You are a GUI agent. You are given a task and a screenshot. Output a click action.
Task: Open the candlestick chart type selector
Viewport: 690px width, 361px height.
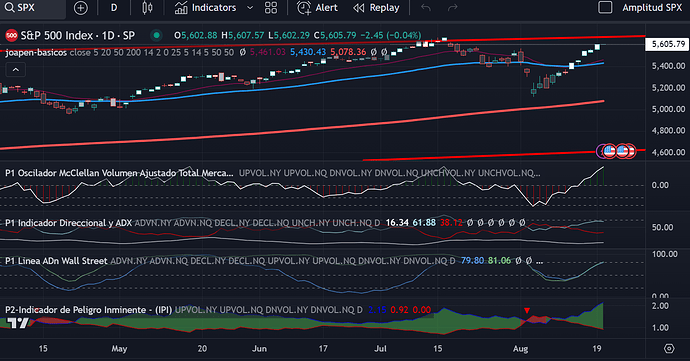point(147,8)
